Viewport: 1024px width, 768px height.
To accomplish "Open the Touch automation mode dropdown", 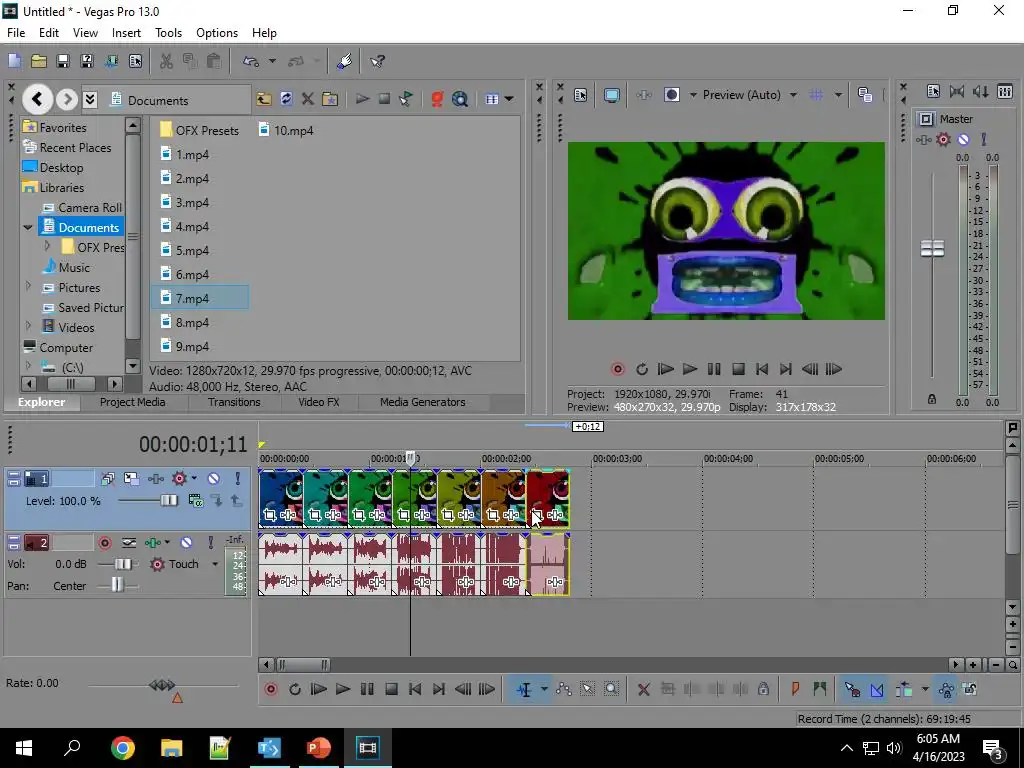I will [215, 564].
